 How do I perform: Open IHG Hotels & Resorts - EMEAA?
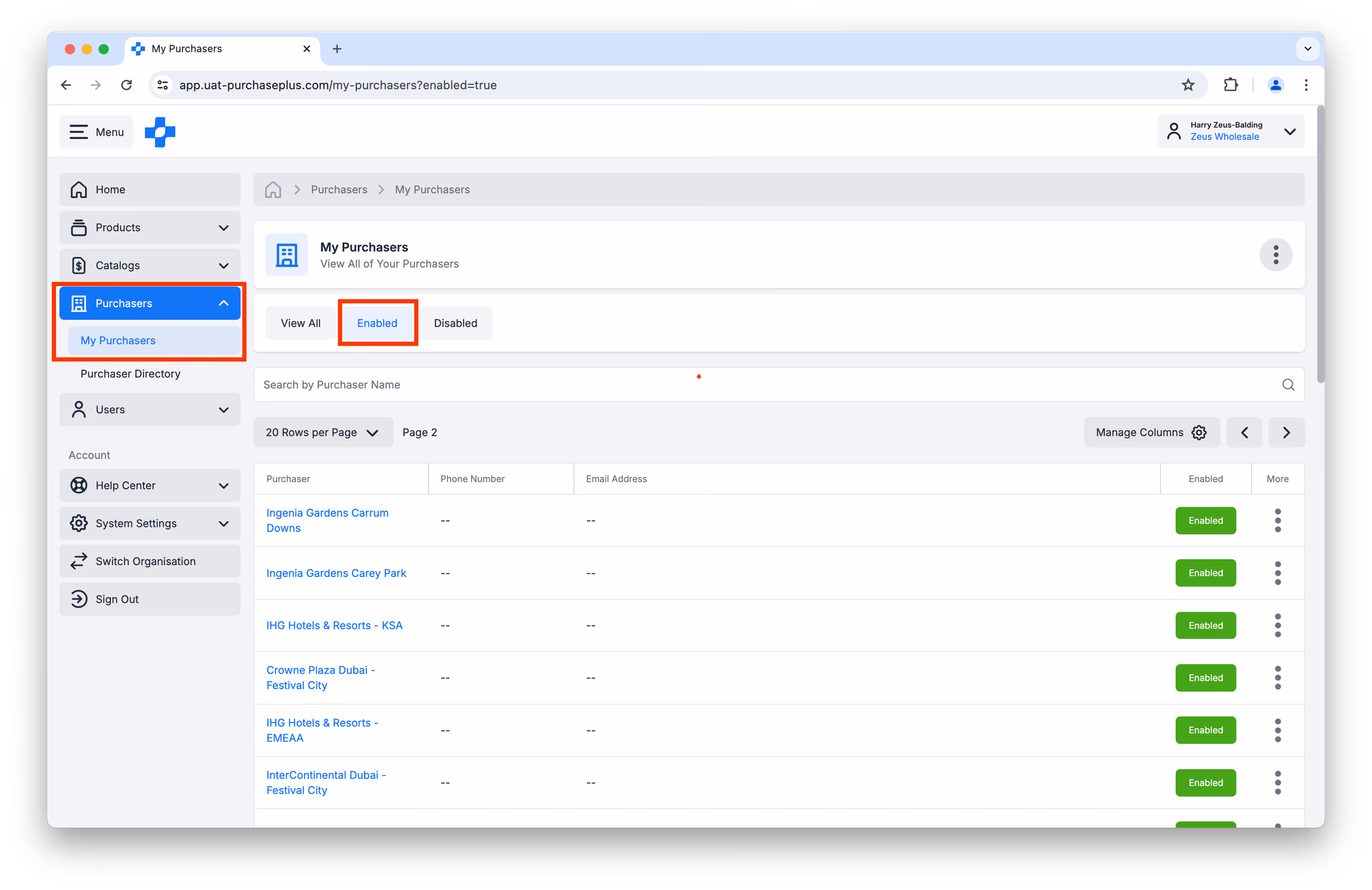322,730
